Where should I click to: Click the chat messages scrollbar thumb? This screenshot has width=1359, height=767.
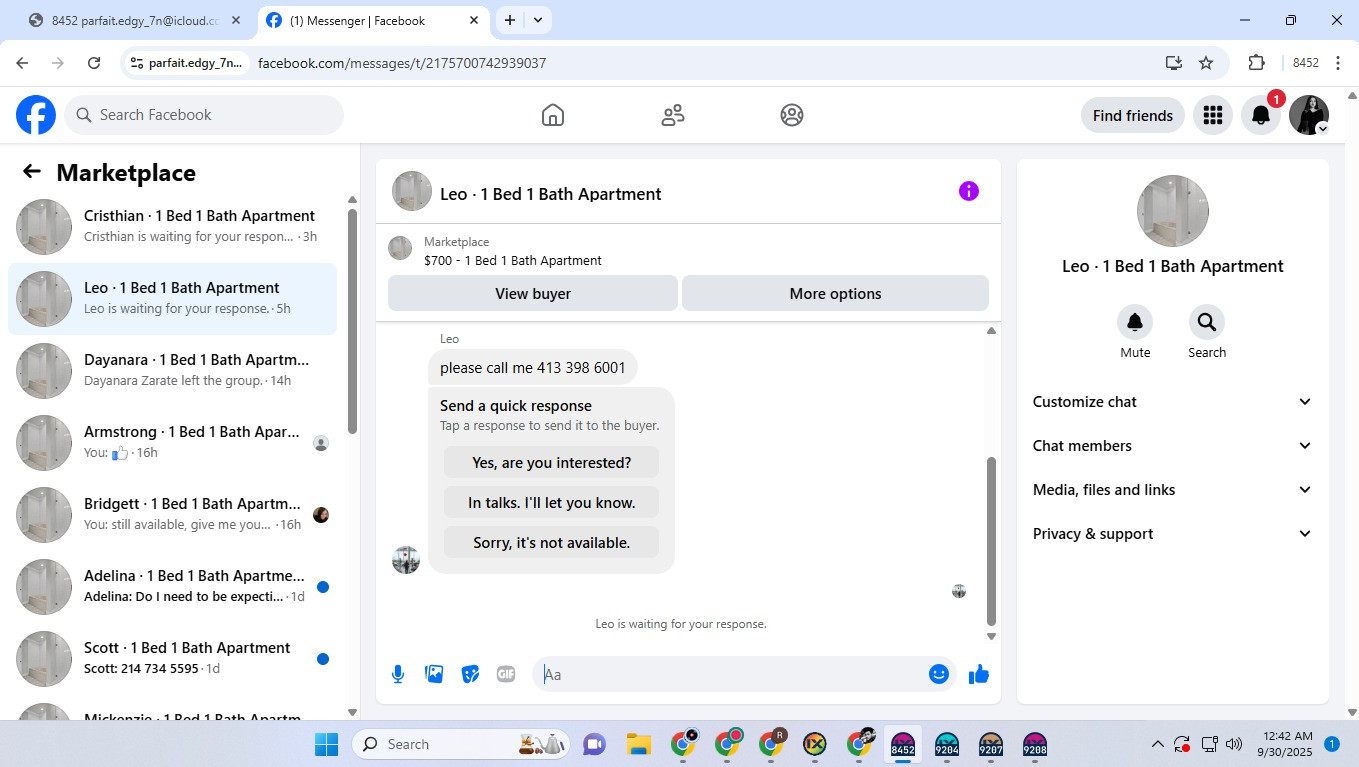click(991, 540)
